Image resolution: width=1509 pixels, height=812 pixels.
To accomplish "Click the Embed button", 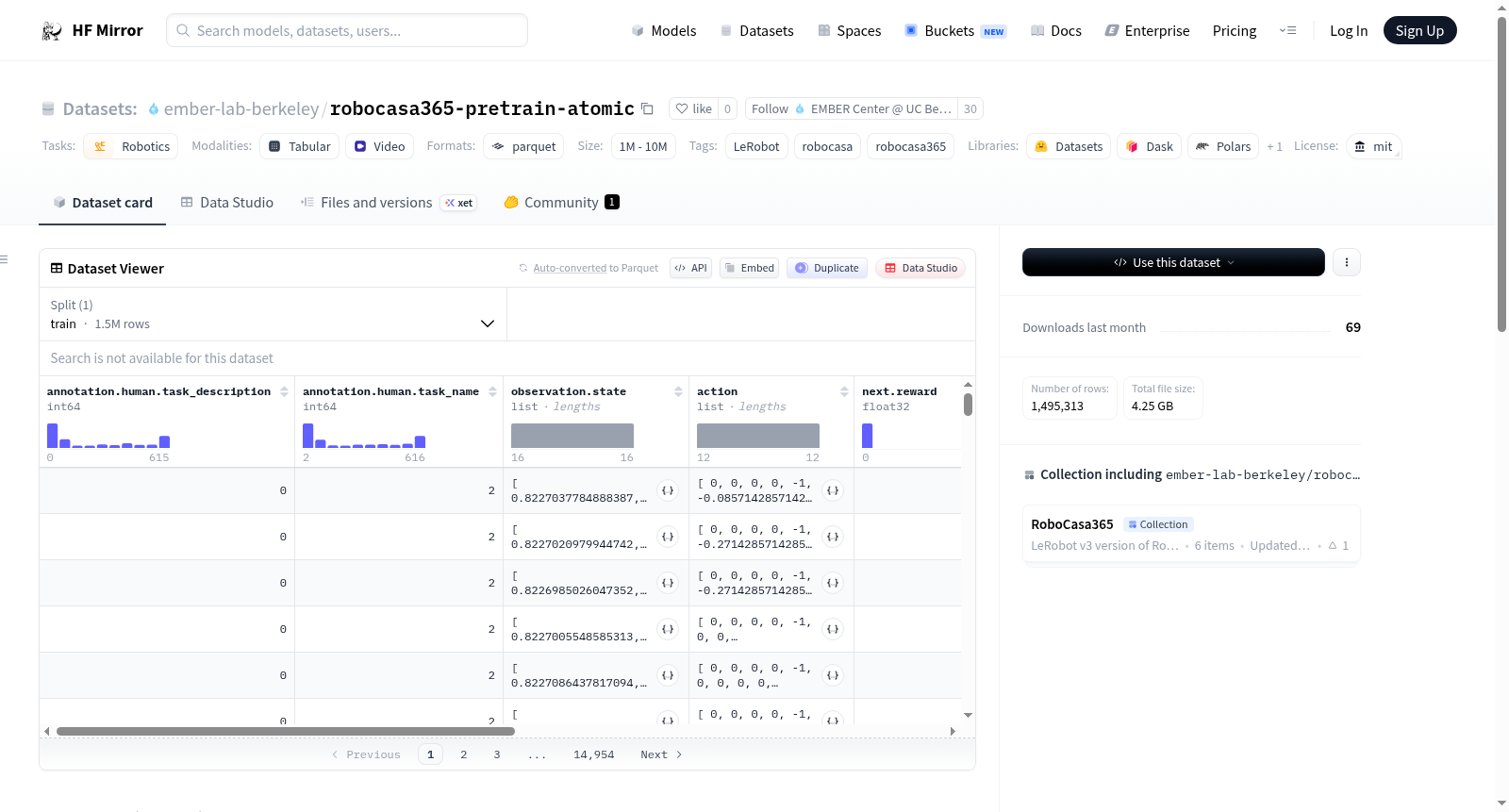I will 749,268.
